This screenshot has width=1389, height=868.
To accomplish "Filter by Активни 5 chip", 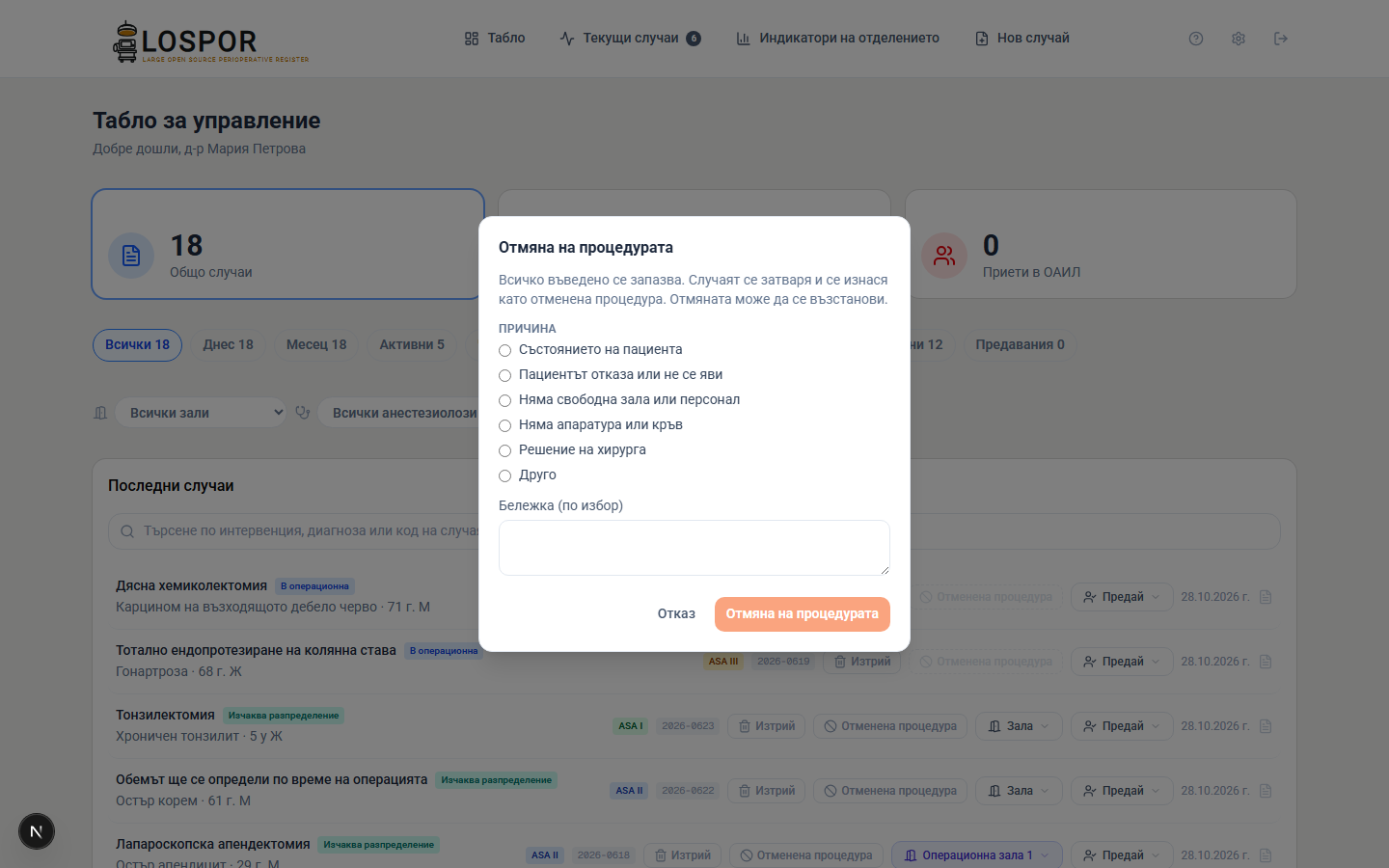I will (412, 345).
